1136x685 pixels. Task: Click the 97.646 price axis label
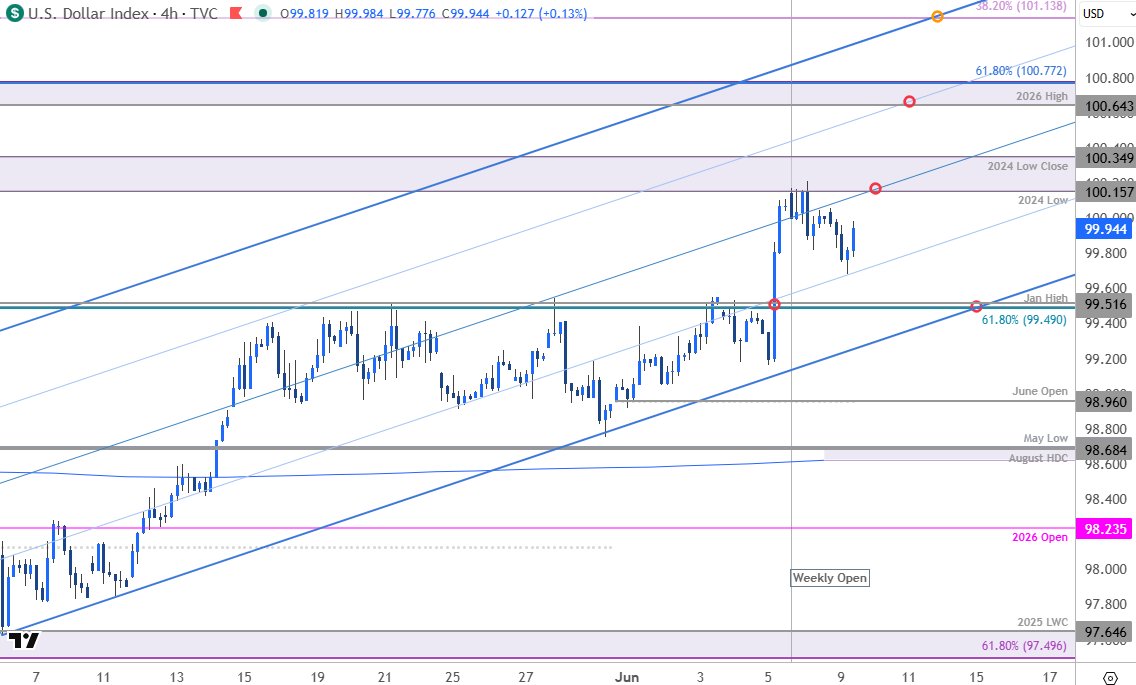[1106, 632]
